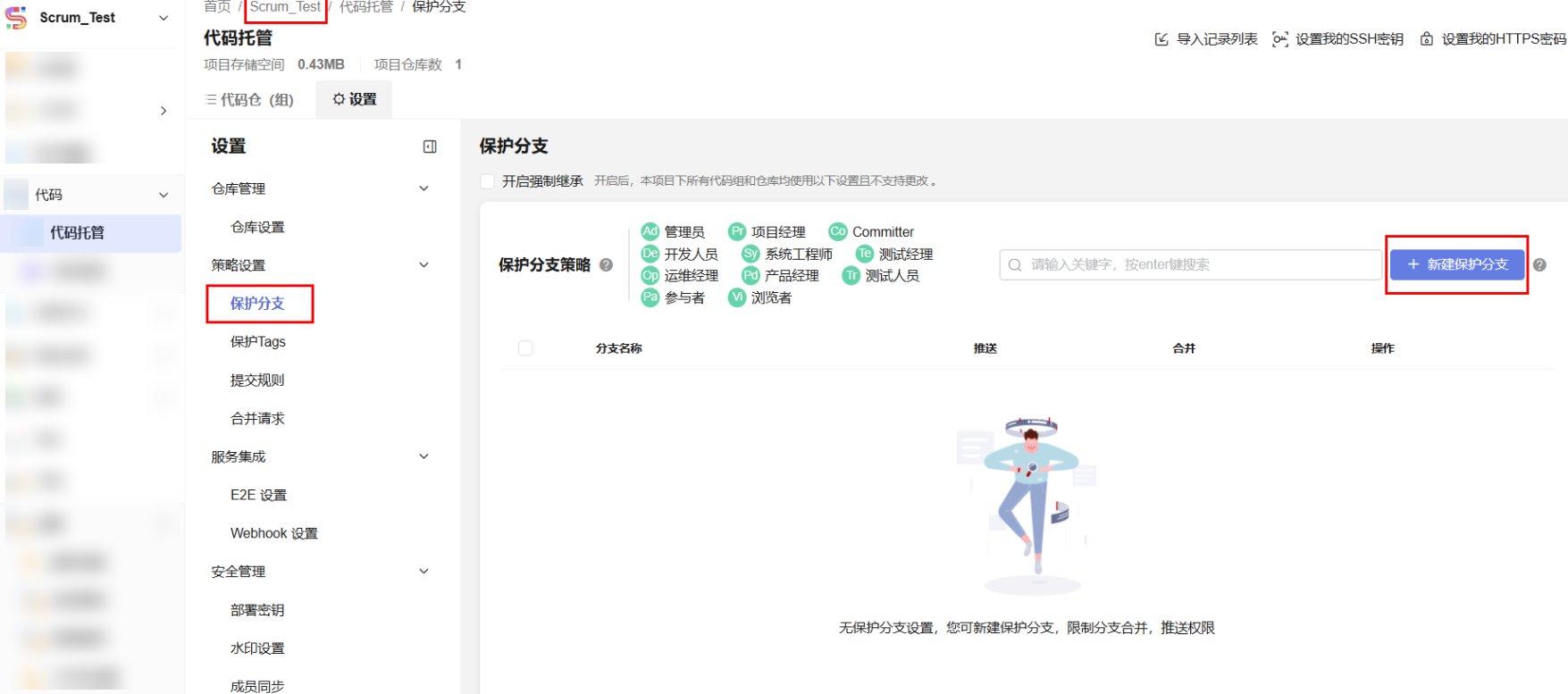This screenshot has width=1568, height=694.
Task: Click the 代码托管 breadcrumb link
Action: pos(366,7)
